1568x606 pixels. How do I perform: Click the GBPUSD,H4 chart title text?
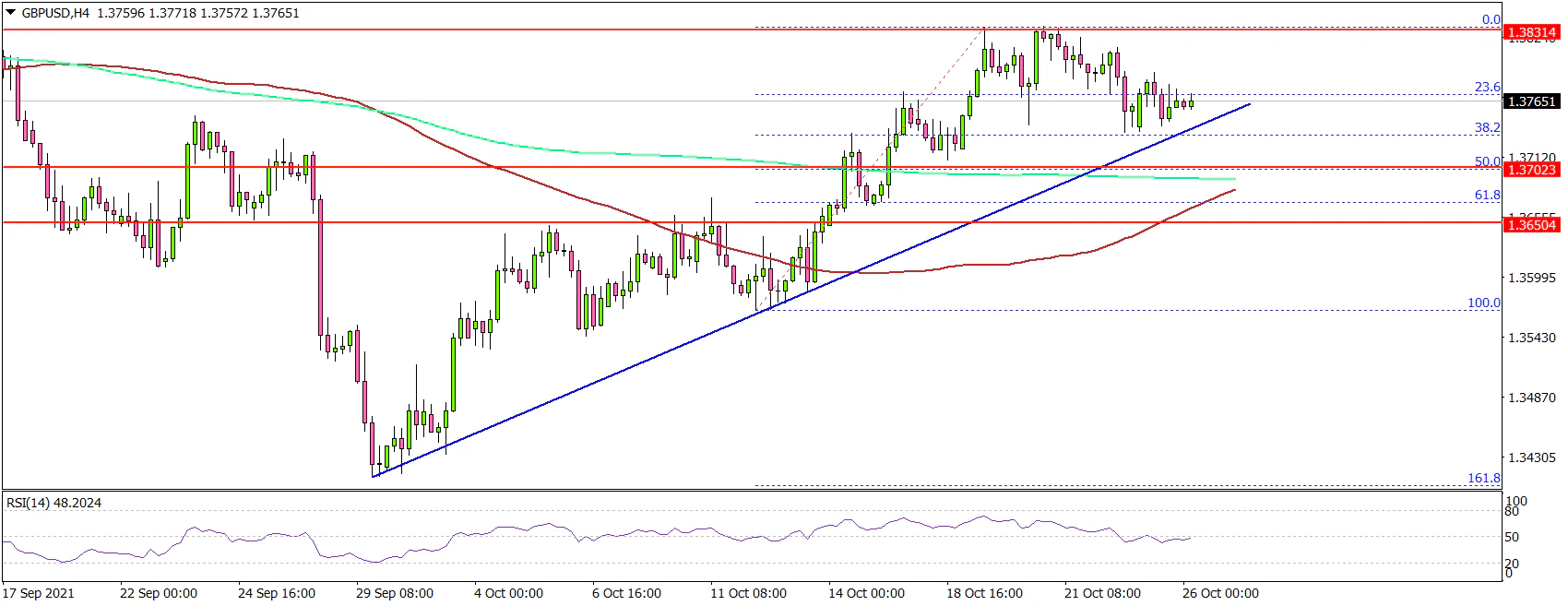coord(55,13)
